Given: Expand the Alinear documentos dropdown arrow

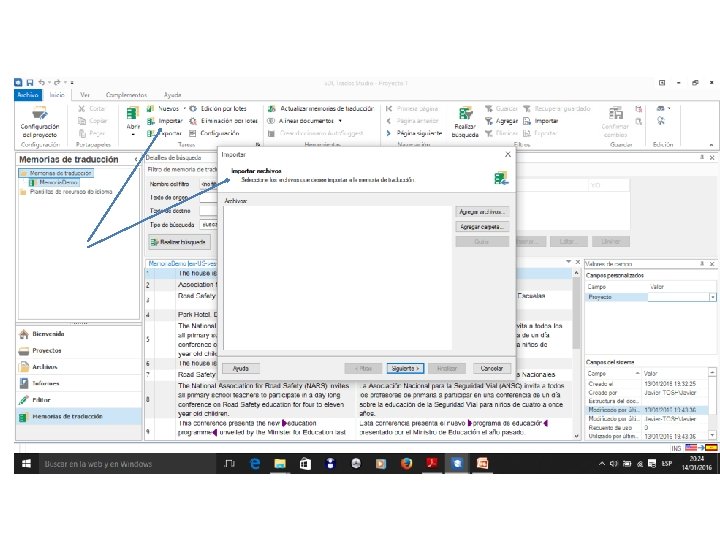Looking at the screenshot, I should (340, 121).
